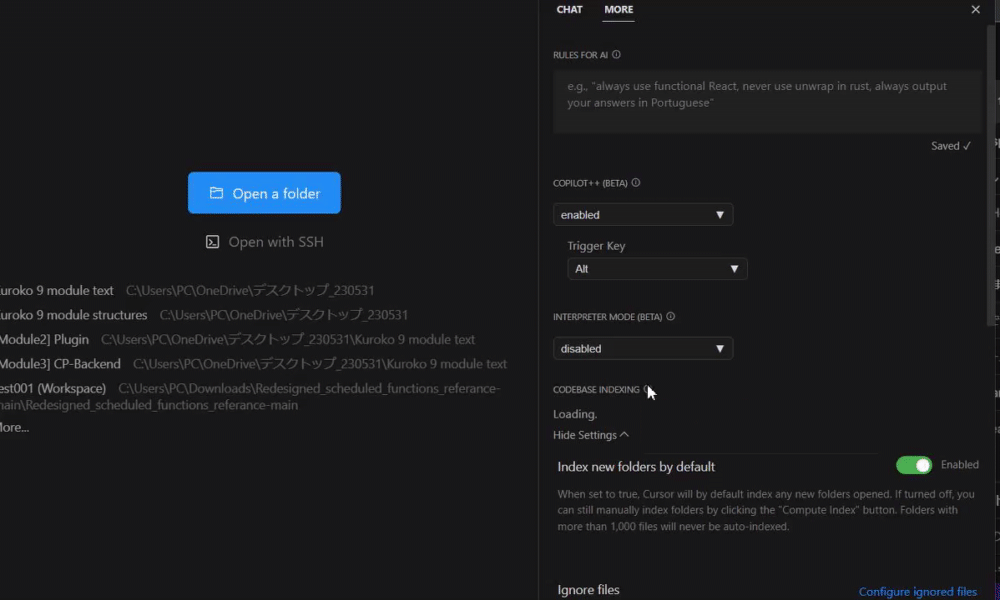This screenshot has width=1000, height=600.
Task: Toggle Index new folders by default switch
Action: coord(914,465)
